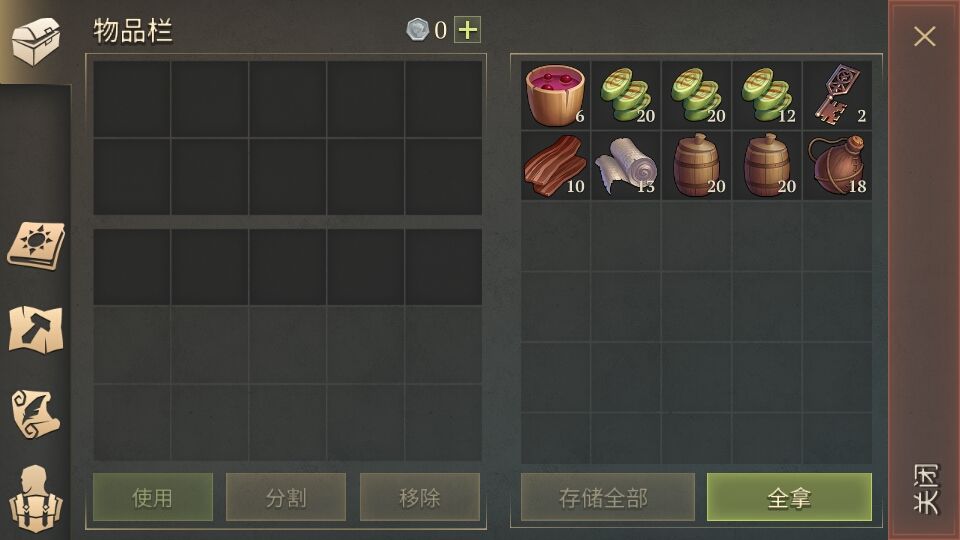Open the quill scroll quests tab
The image size is (960, 540).
[36, 413]
